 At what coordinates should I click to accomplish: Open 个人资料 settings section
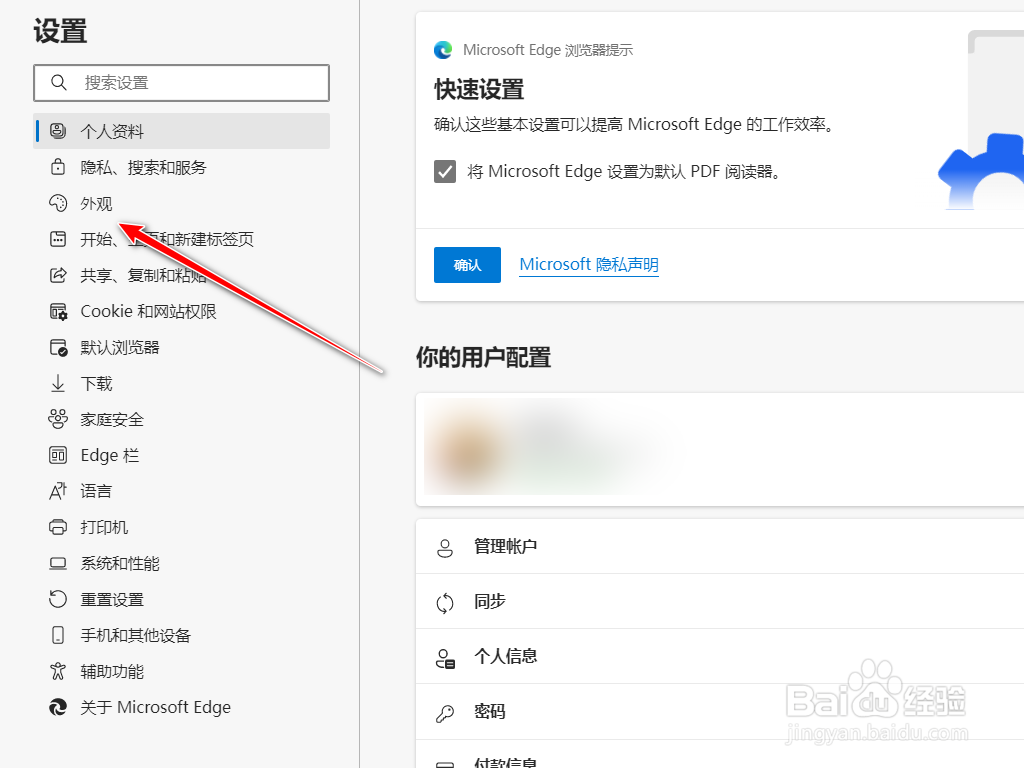[x=182, y=131]
